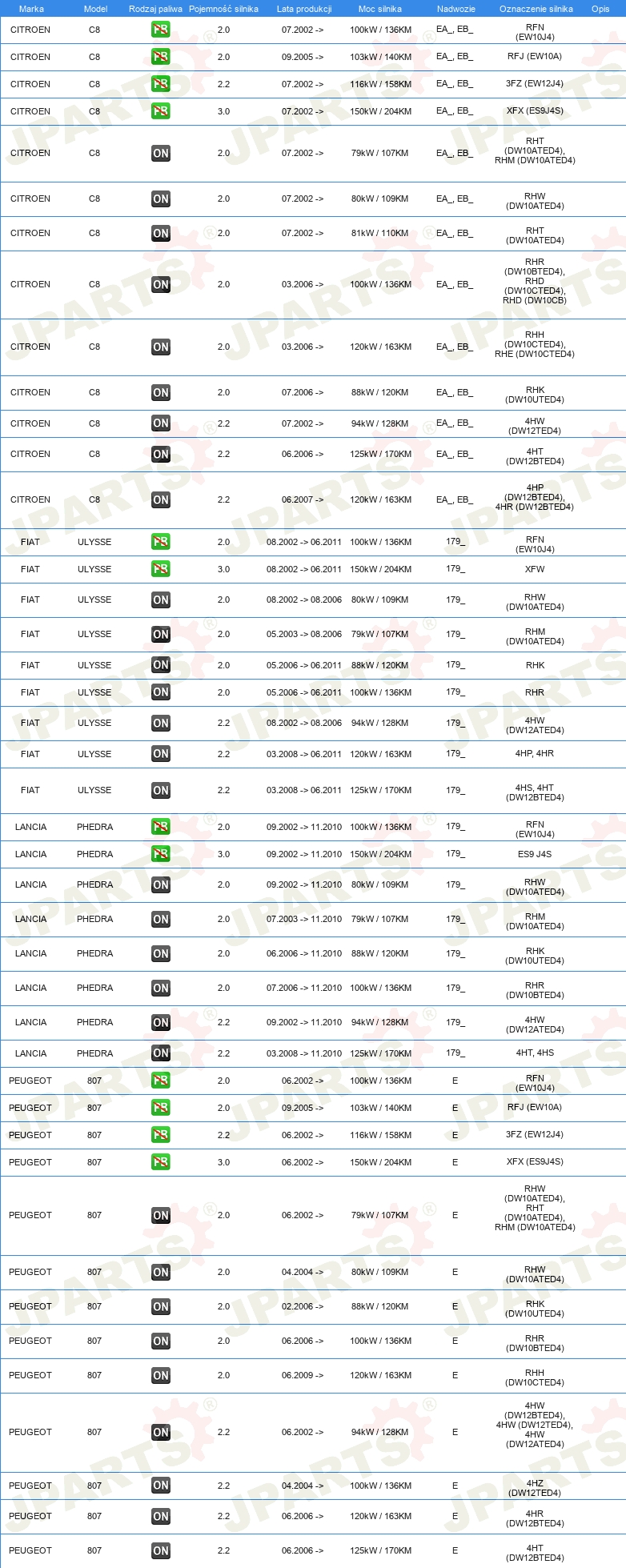Click petrol icon in Citroen C8 RFN (EW10J4) row
The height and width of the screenshot is (1568, 626).
(161, 30)
